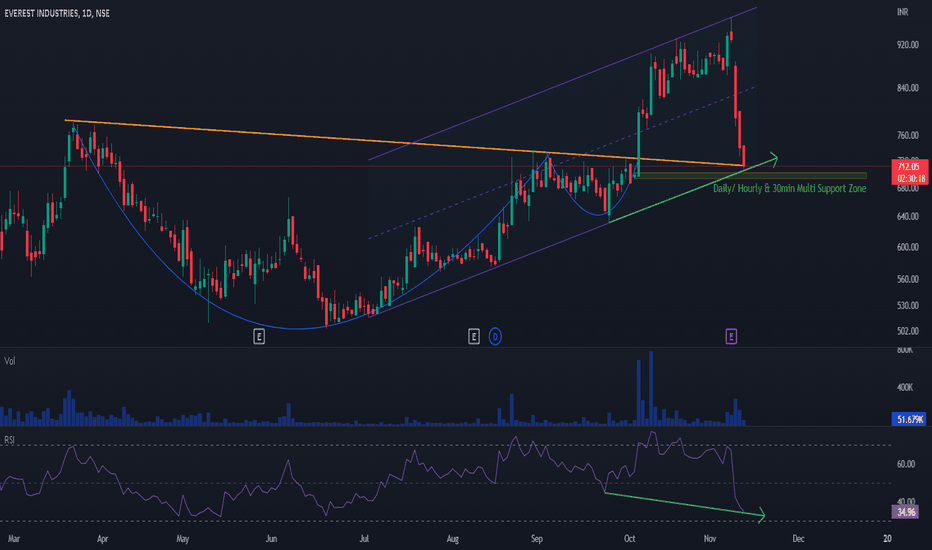
Task: Click the 600.00 price axis label
Action: 908,247
